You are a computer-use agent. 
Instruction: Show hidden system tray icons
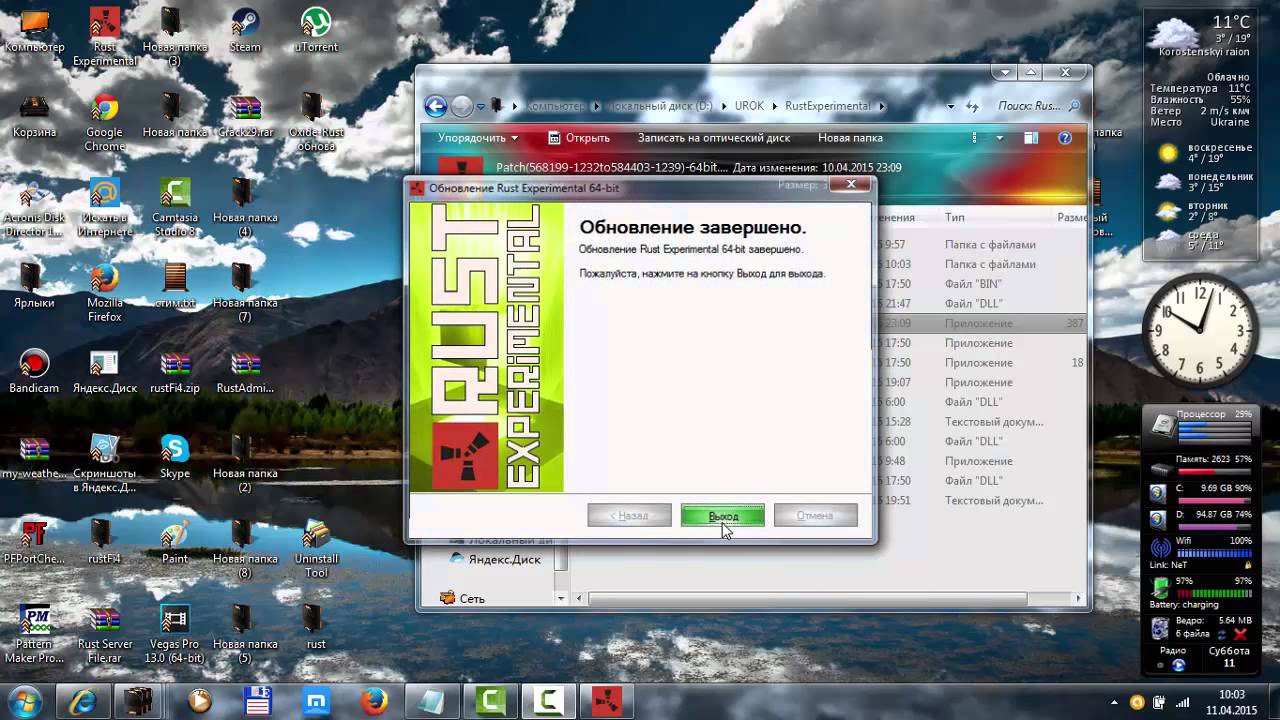tap(1115, 702)
